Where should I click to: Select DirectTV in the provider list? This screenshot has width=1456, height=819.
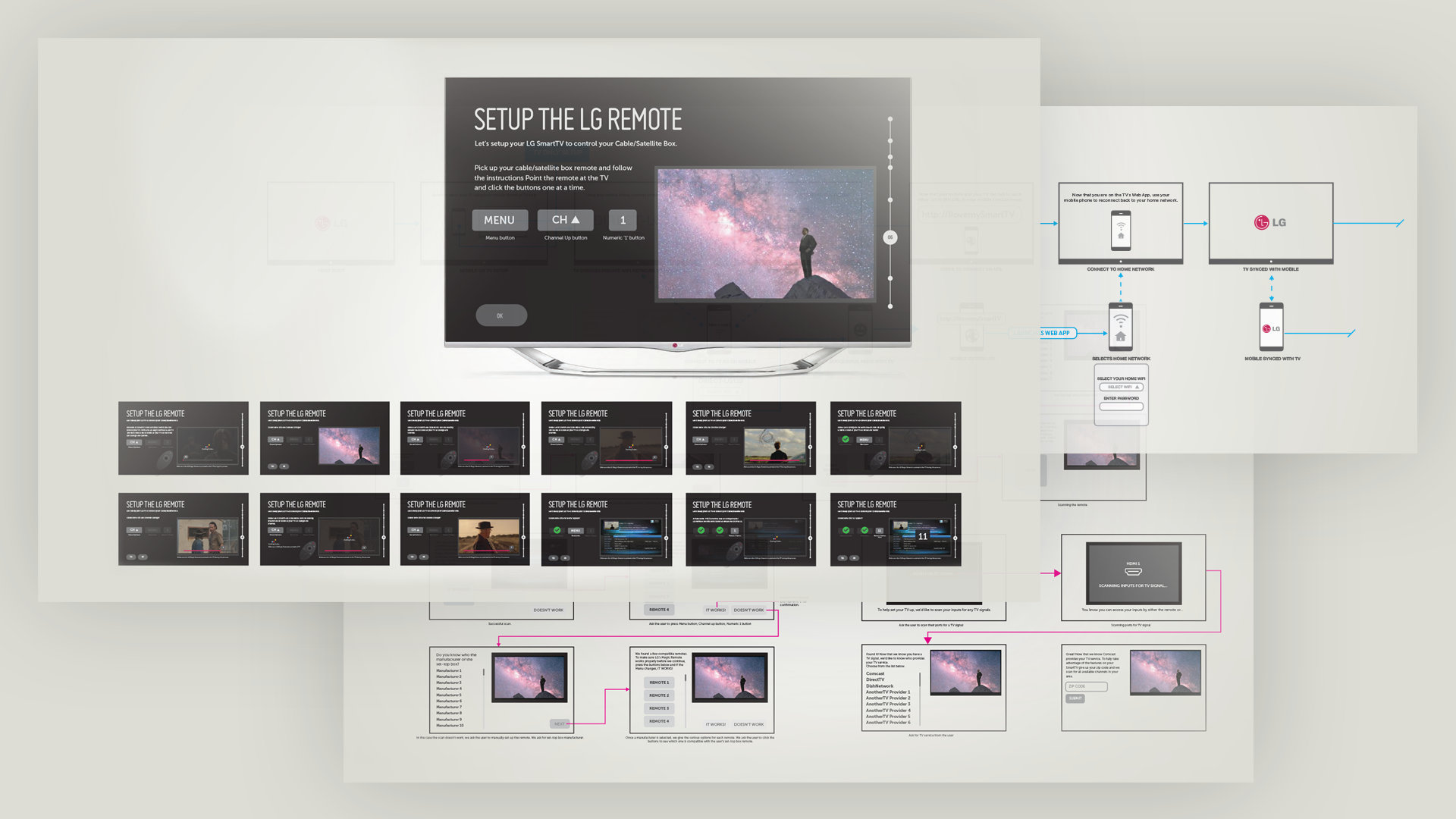click(x=875, y=679)
